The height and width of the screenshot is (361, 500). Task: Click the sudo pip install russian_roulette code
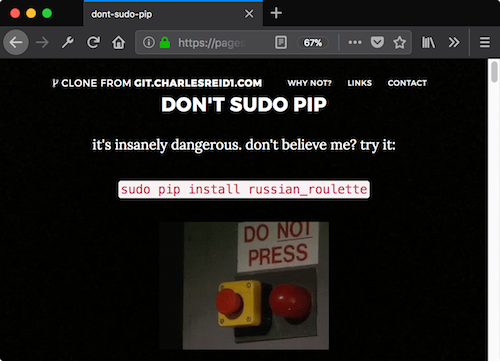(244, 189)
